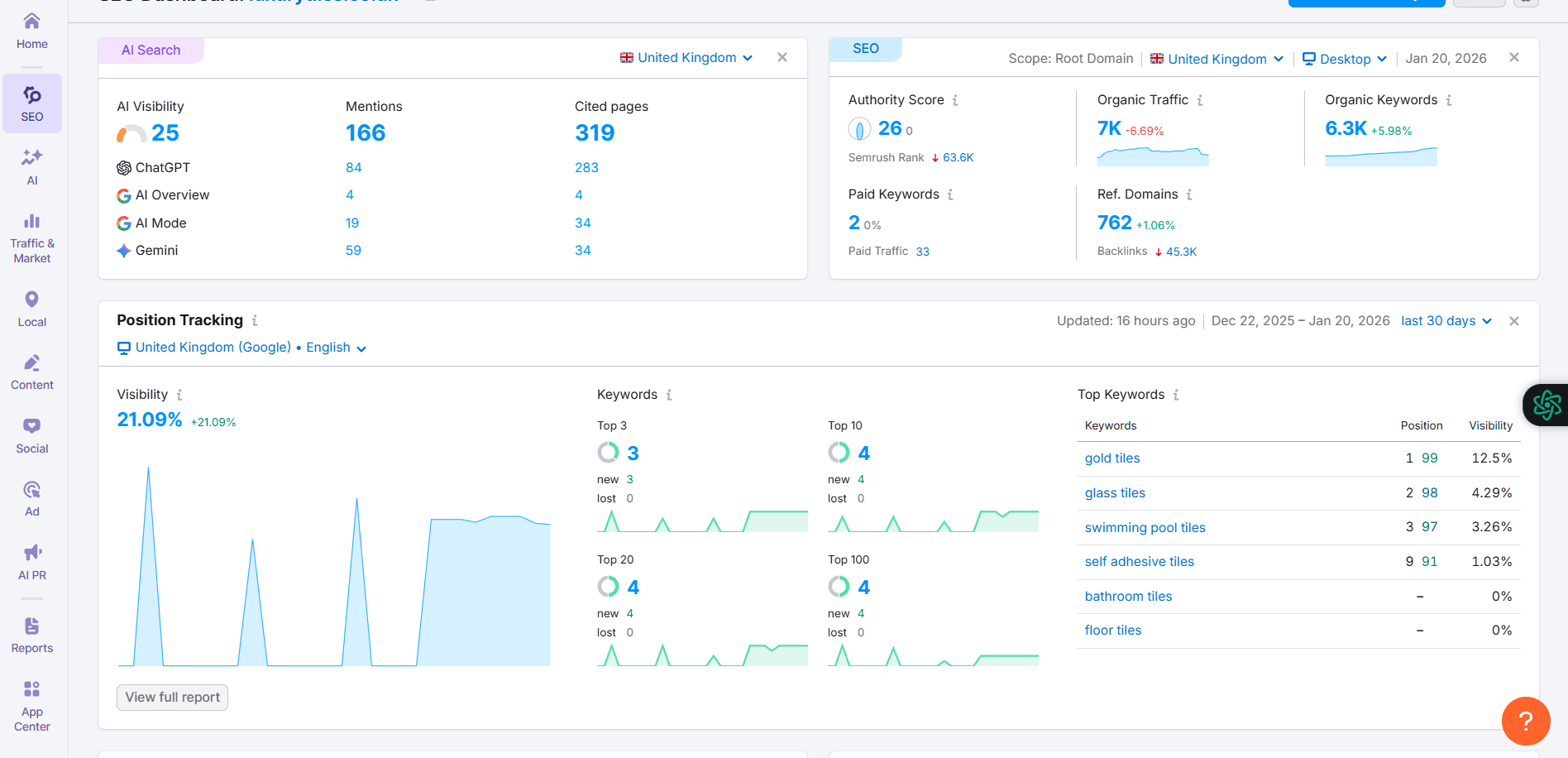Screen dimensions: 1568x758
Task: Open the 'gold tiles' keyword link
Action: [1111, 458]
